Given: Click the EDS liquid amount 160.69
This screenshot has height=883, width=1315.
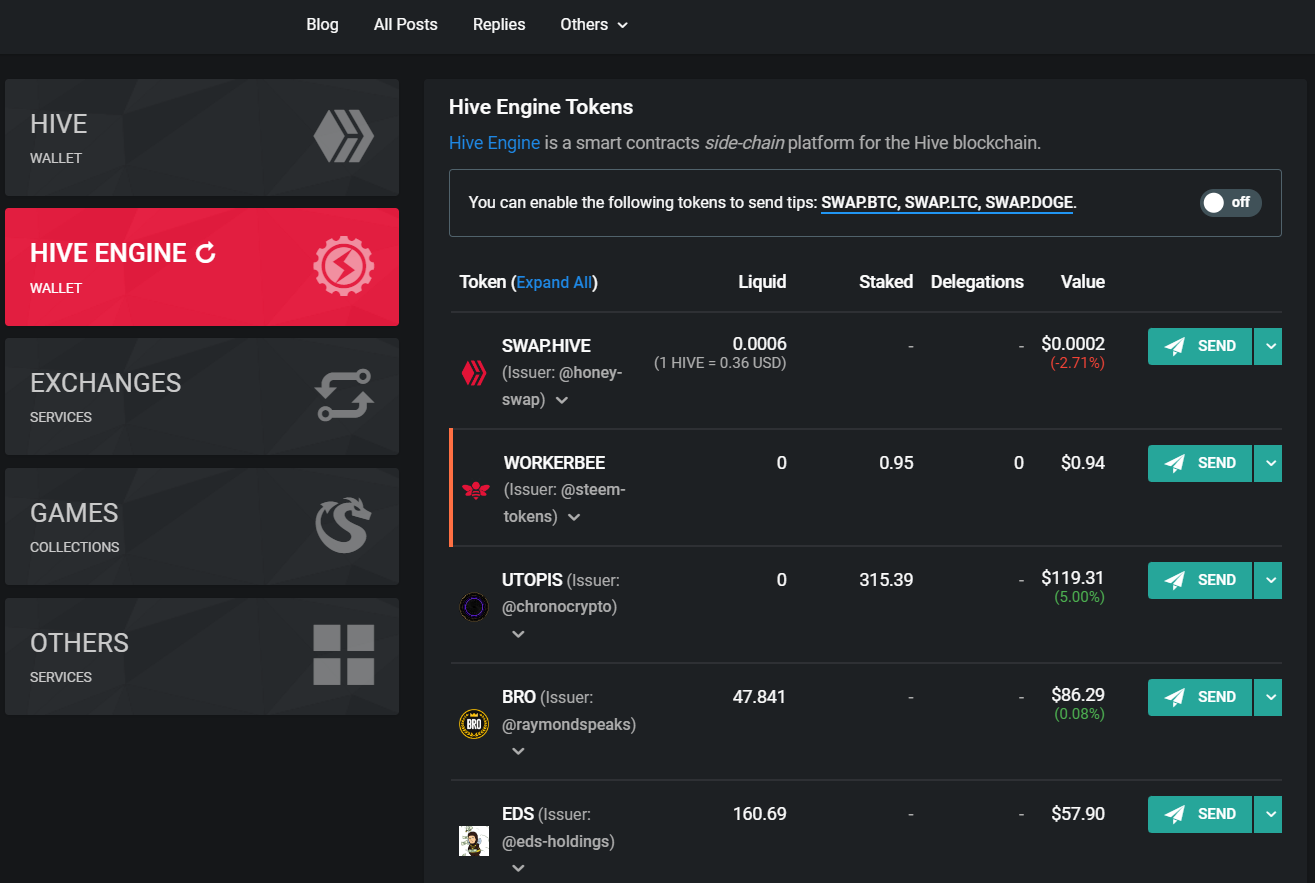Looking at the screenshot, I should pos(759,813).
